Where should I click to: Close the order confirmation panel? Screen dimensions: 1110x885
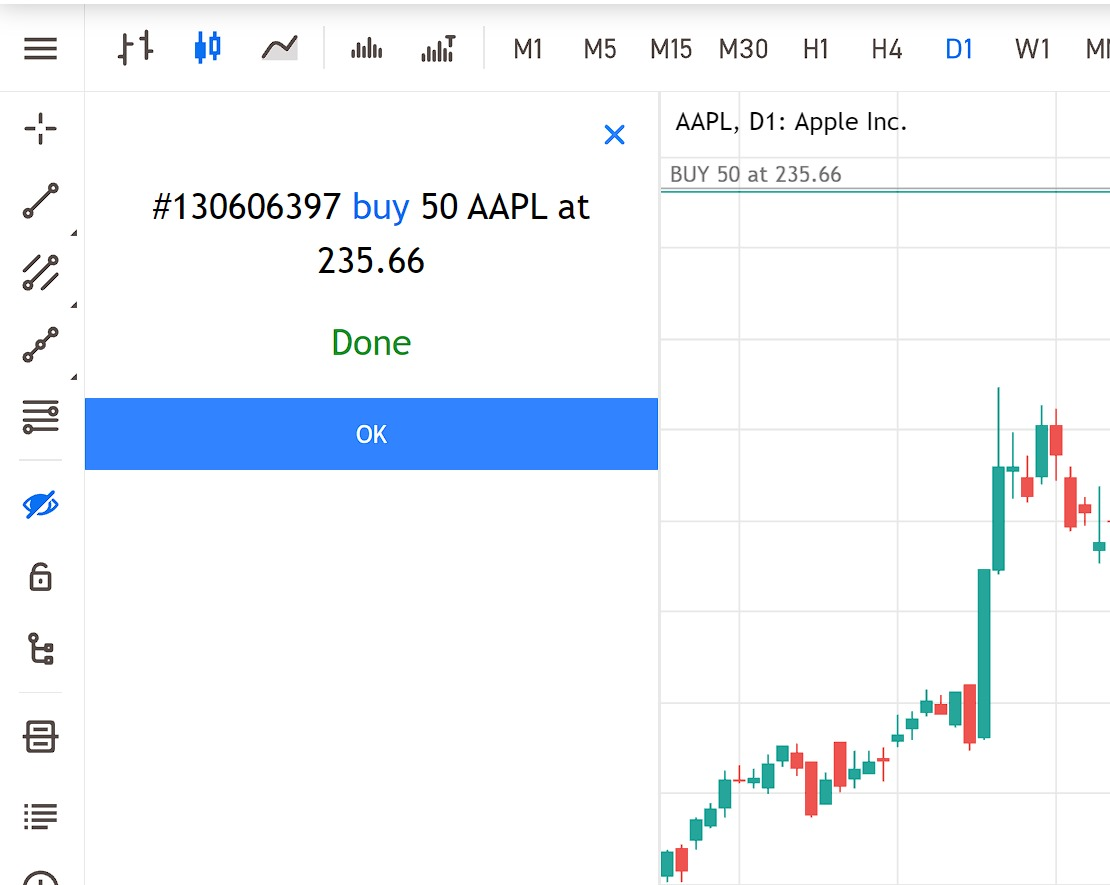pos(614,135)
